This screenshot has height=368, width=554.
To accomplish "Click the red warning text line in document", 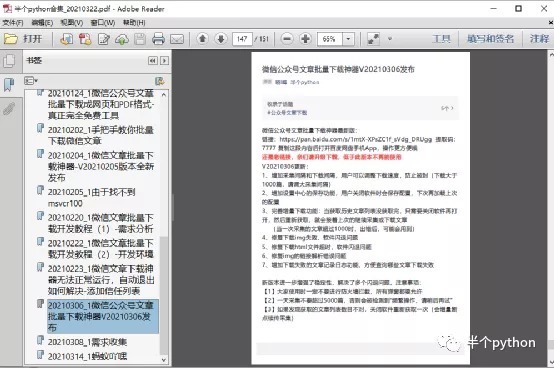I will [332, 157].
